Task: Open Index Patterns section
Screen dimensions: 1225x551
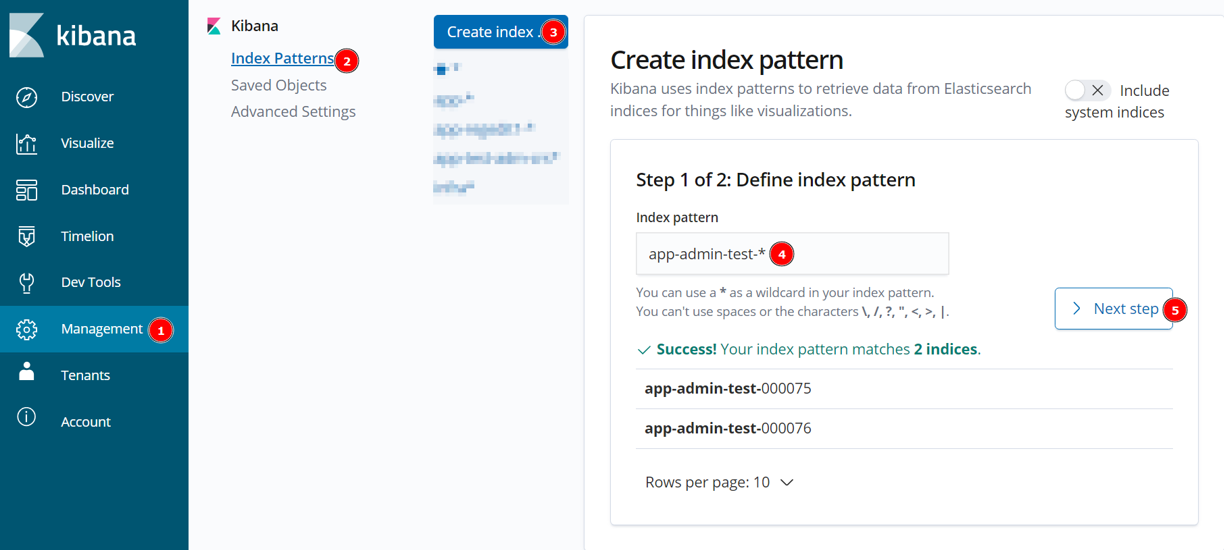Action: point(282,59)
